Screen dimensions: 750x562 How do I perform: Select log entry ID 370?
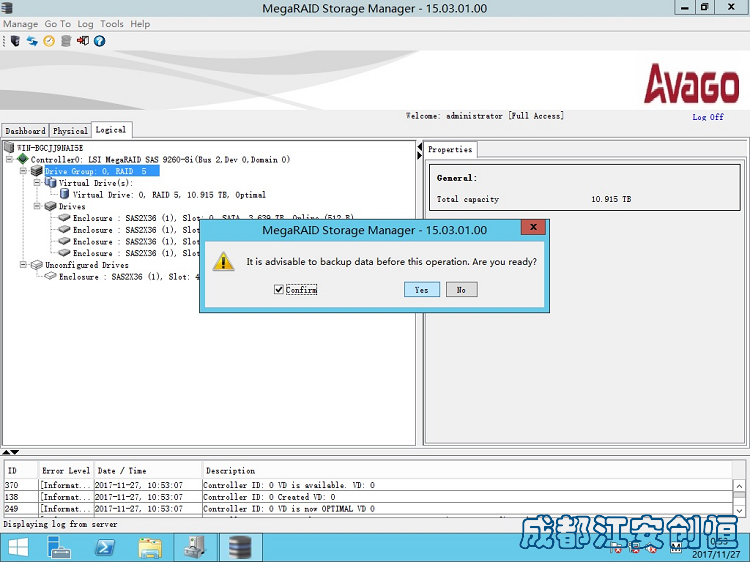pyautogui.click(x=368, y=485)
